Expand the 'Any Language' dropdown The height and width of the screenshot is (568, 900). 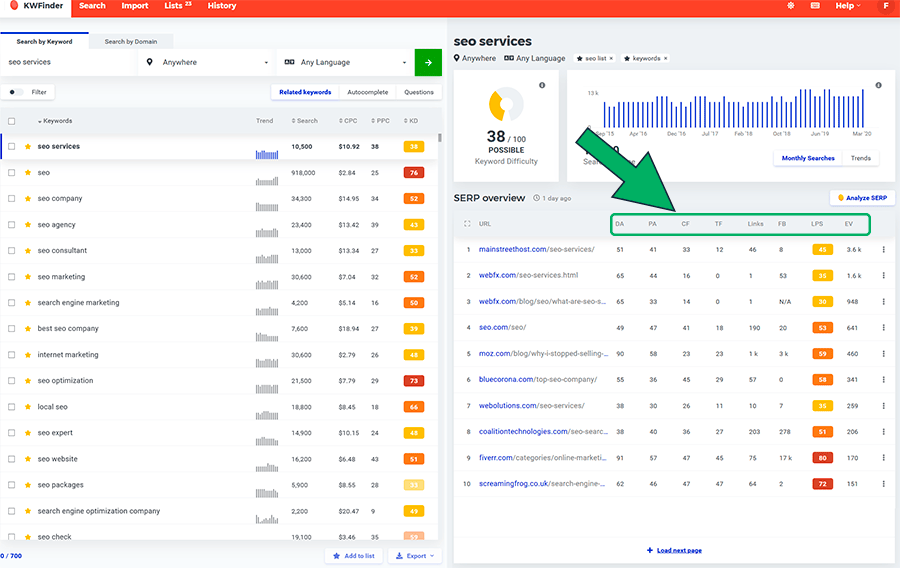pyautogui.click(x=345, y=62)
